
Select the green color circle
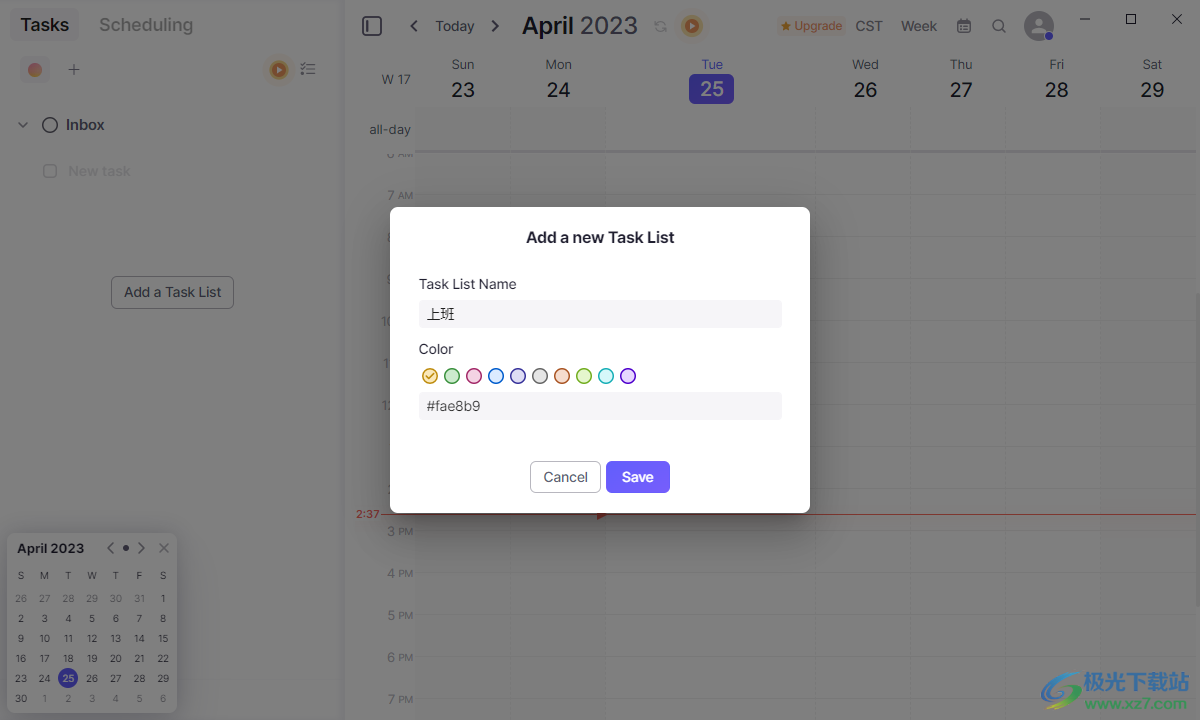tap(452, 376)
